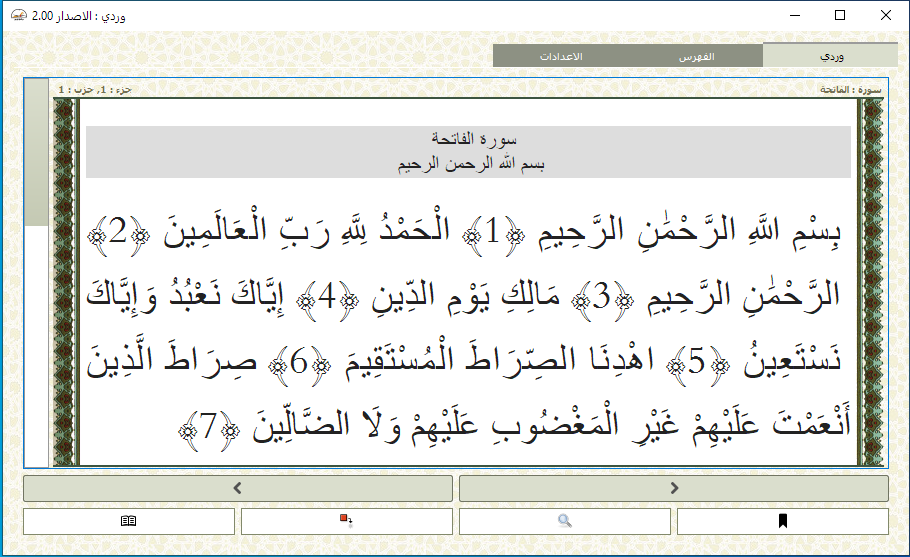Click the جزء : 1, حزب : 1 label
The height and width of the screenshot is (557, 910).
click(x=95, y=89)
